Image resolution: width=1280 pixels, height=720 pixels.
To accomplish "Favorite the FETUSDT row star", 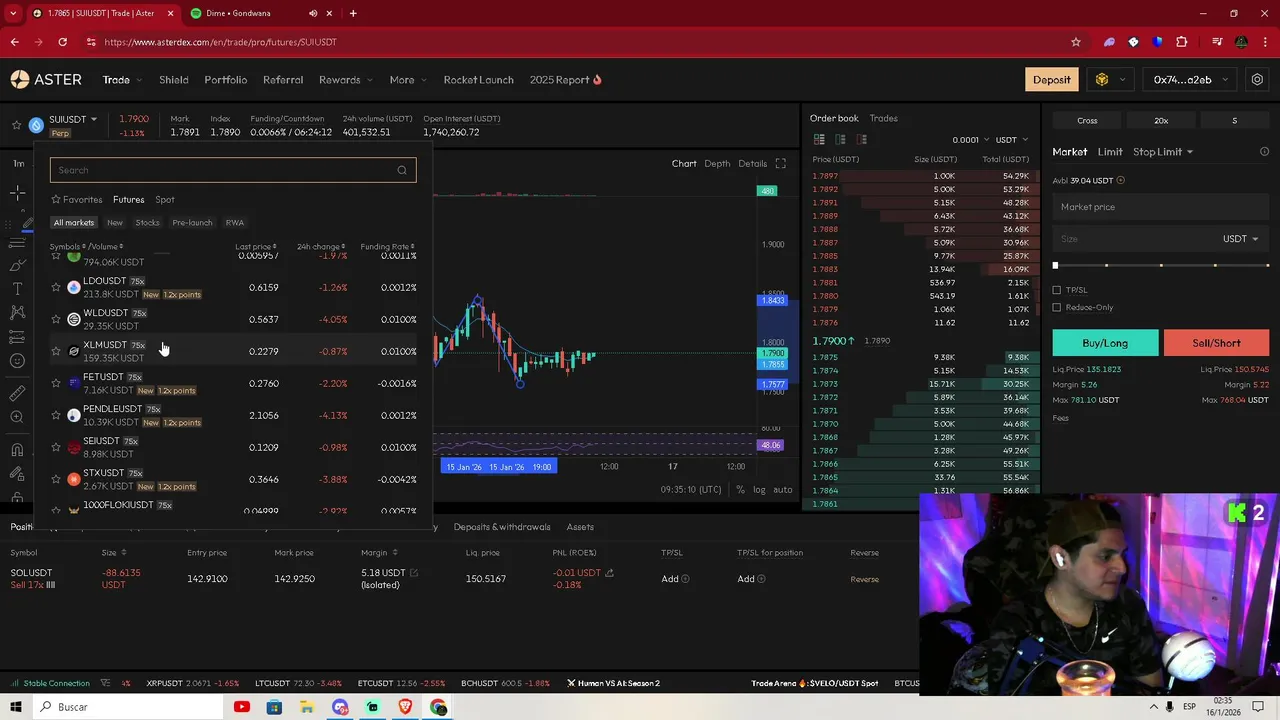I will (56, 383).
